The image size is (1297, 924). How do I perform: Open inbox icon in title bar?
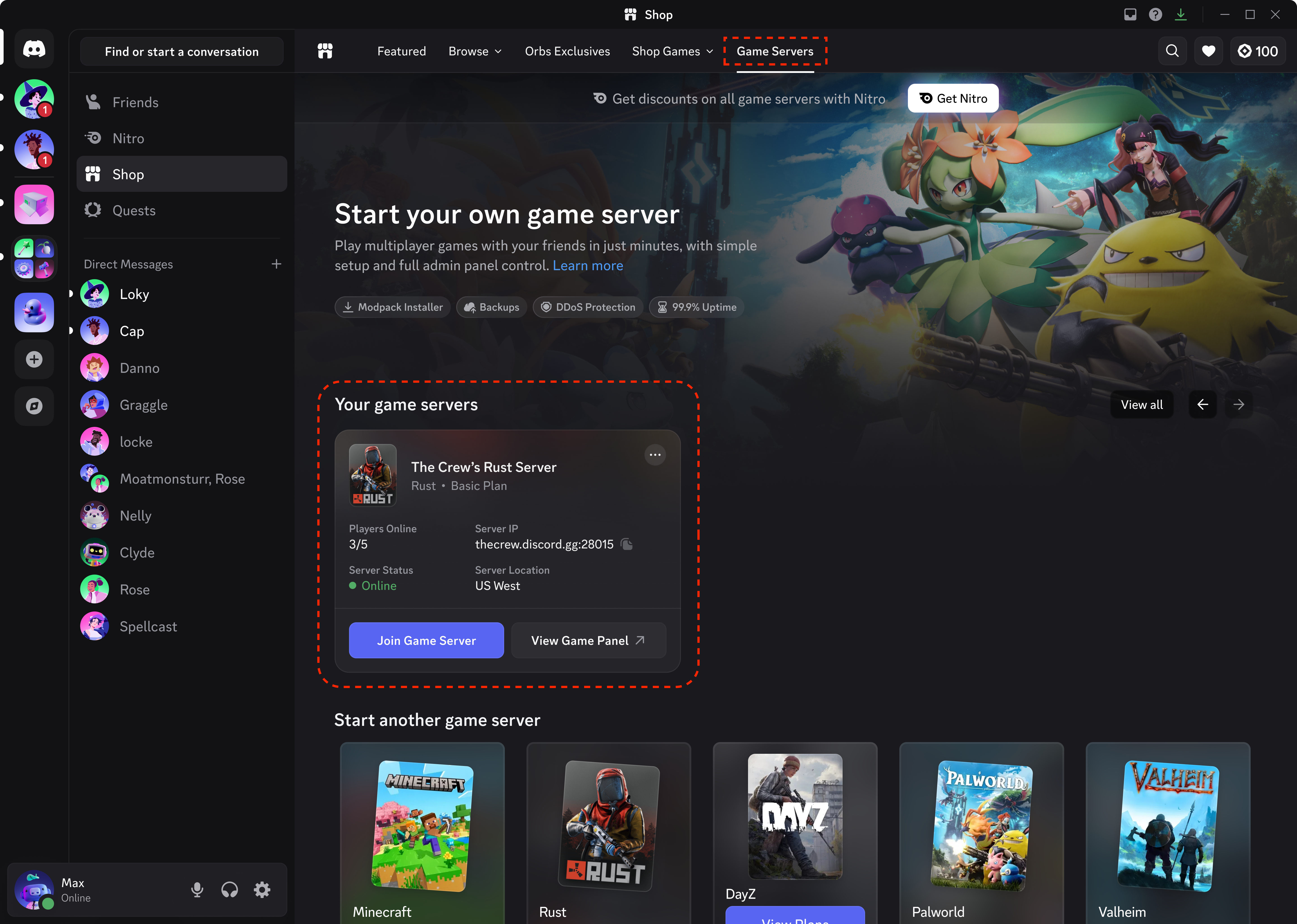click(1130, 15)
